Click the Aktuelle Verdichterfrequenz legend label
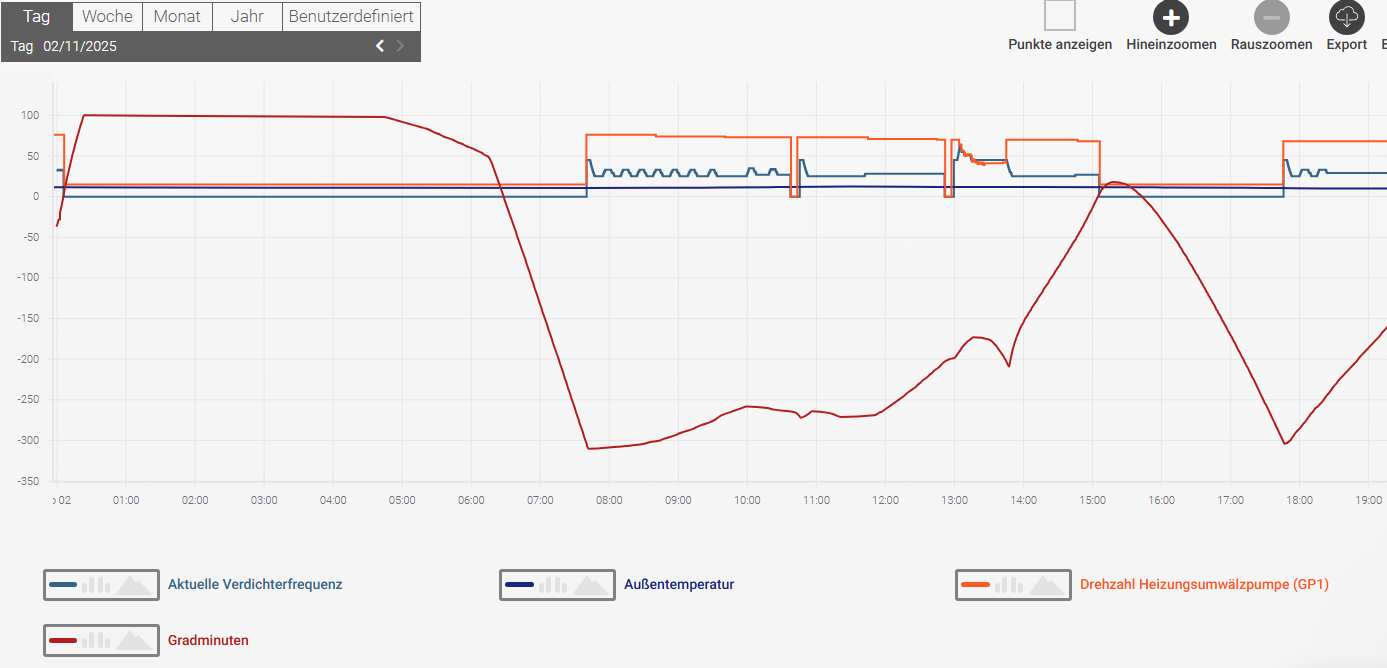The height and width of the screenshot is (668, 1387). point(255,585)
